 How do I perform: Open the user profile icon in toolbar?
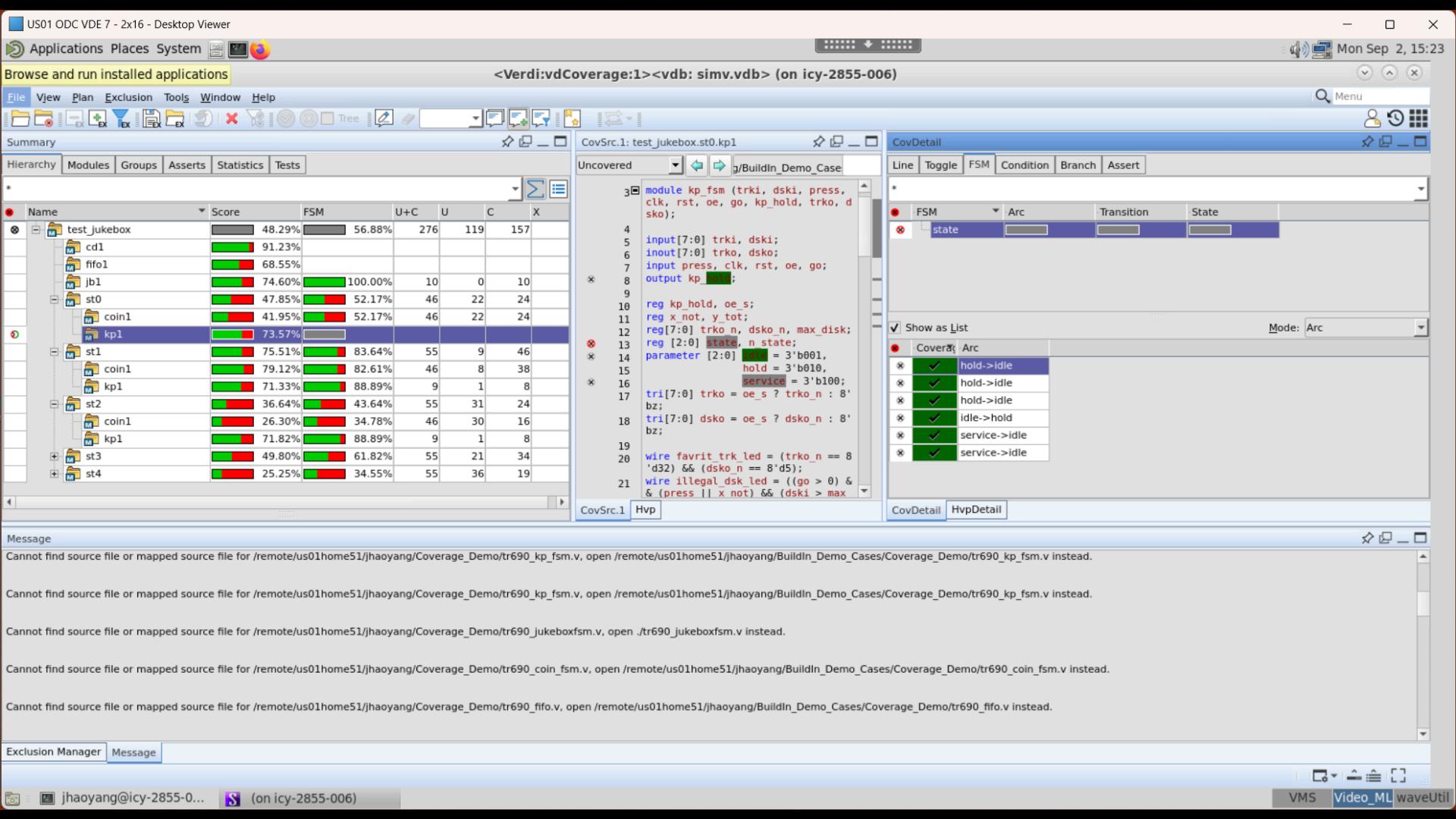coord(1372,118)
